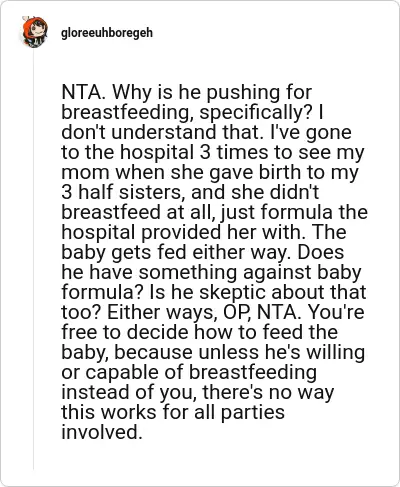This screenshot has width=400, height=487.
Task: Click the phrase 'he have something against baby'
Action: [211, 272]
